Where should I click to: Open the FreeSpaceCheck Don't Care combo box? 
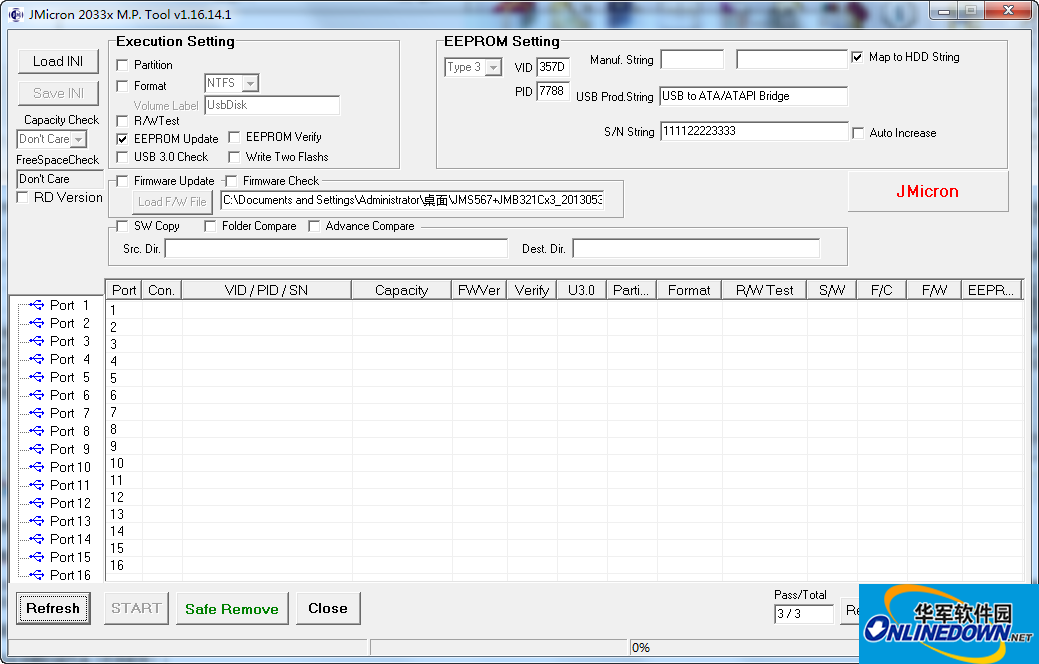[x=60, y=179]
